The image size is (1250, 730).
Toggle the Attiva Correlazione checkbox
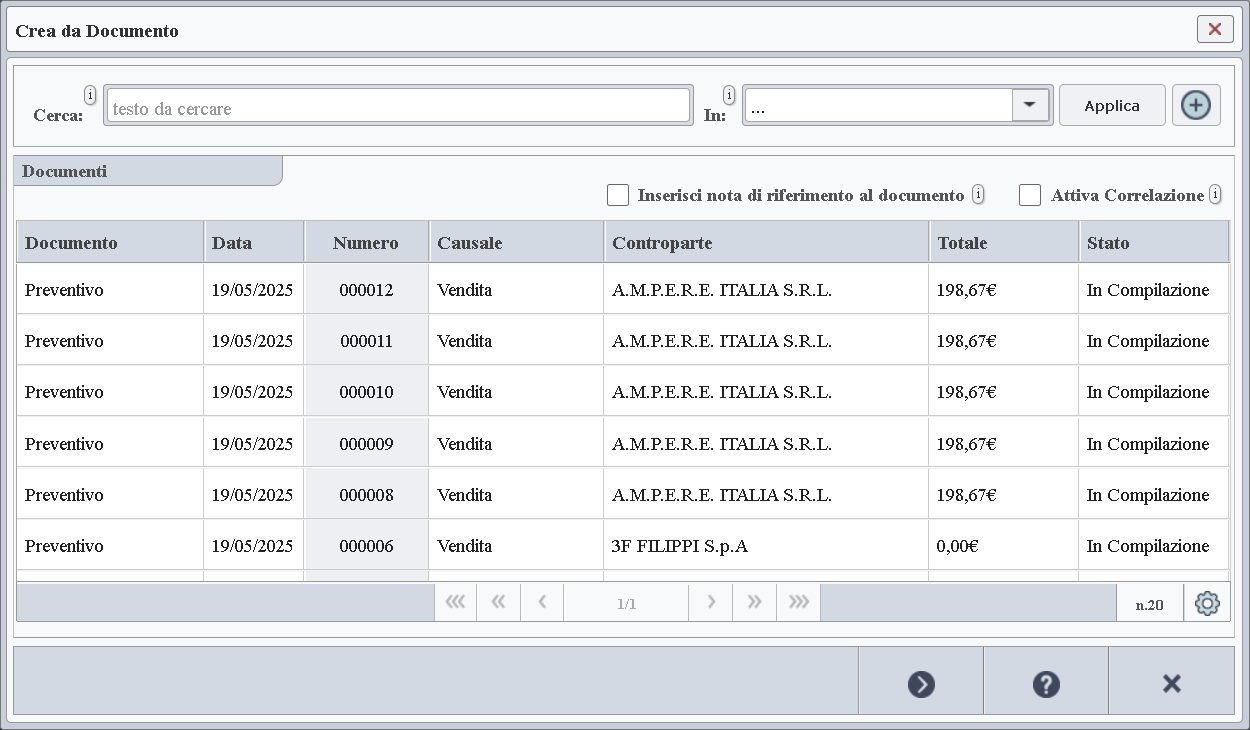pos(1030,195)
